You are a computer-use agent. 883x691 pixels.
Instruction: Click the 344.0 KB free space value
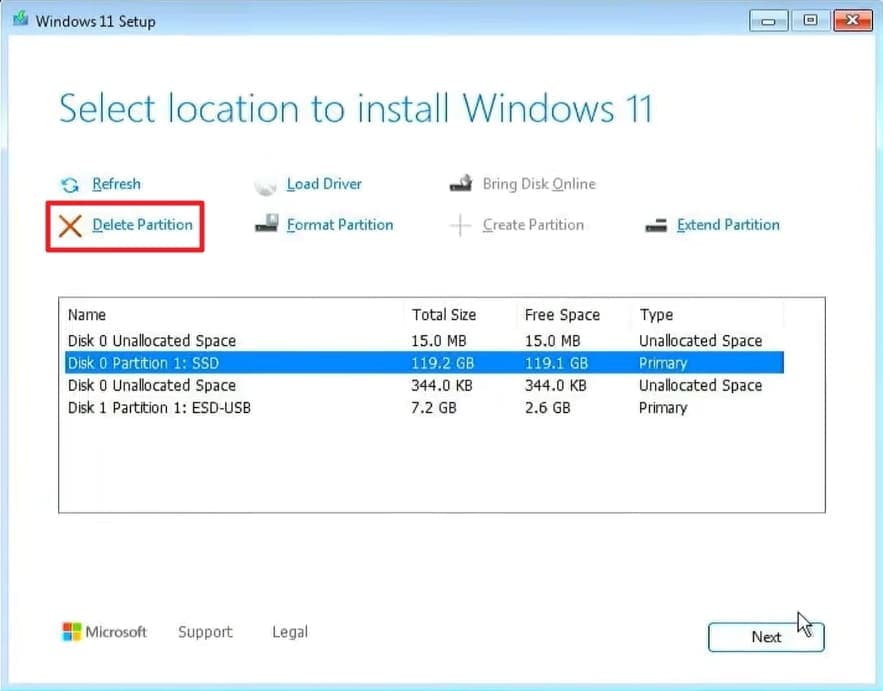[x=555, y=385]
